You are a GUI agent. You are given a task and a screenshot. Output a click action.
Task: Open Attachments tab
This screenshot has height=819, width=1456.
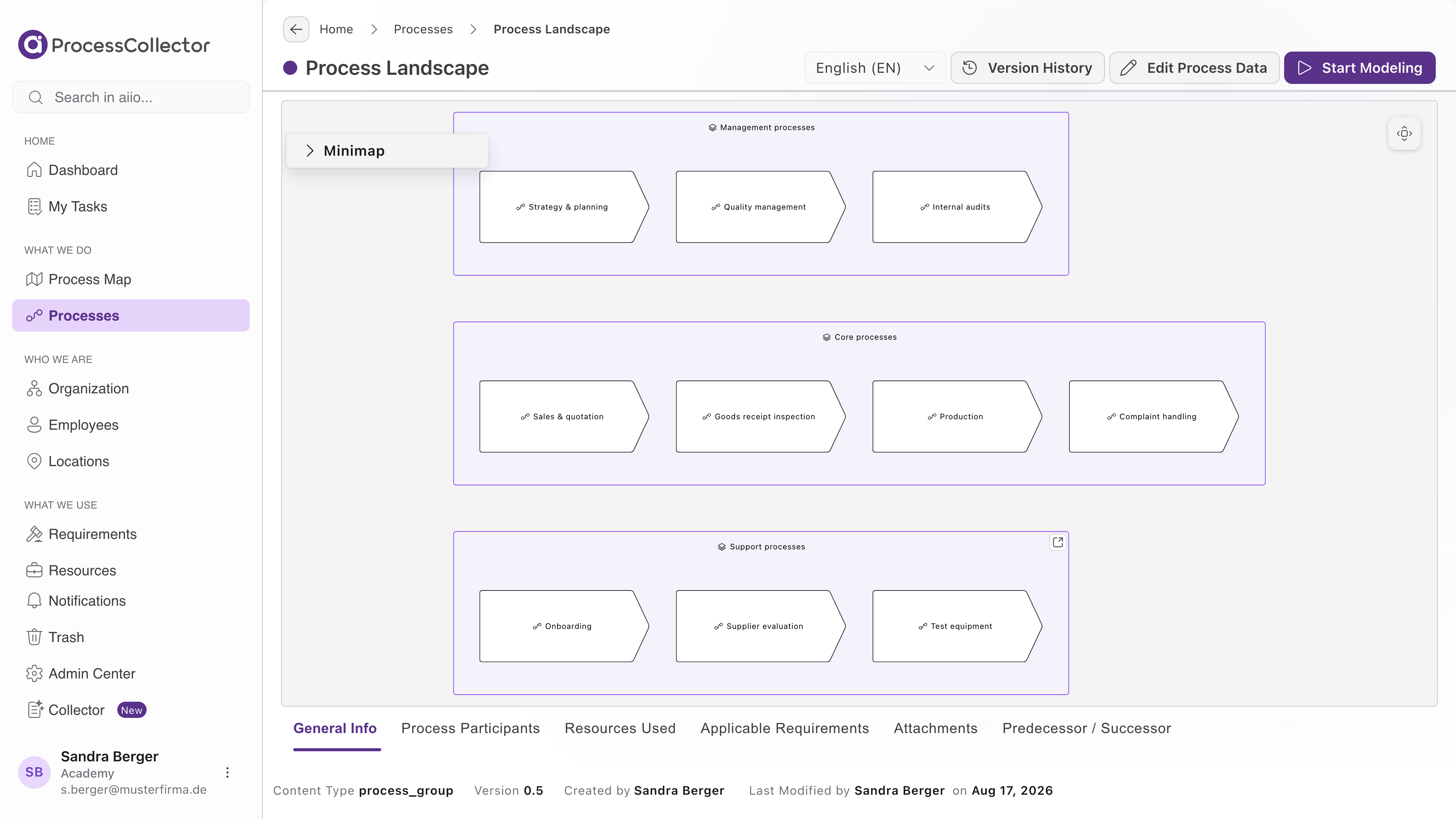coord(935,729)
